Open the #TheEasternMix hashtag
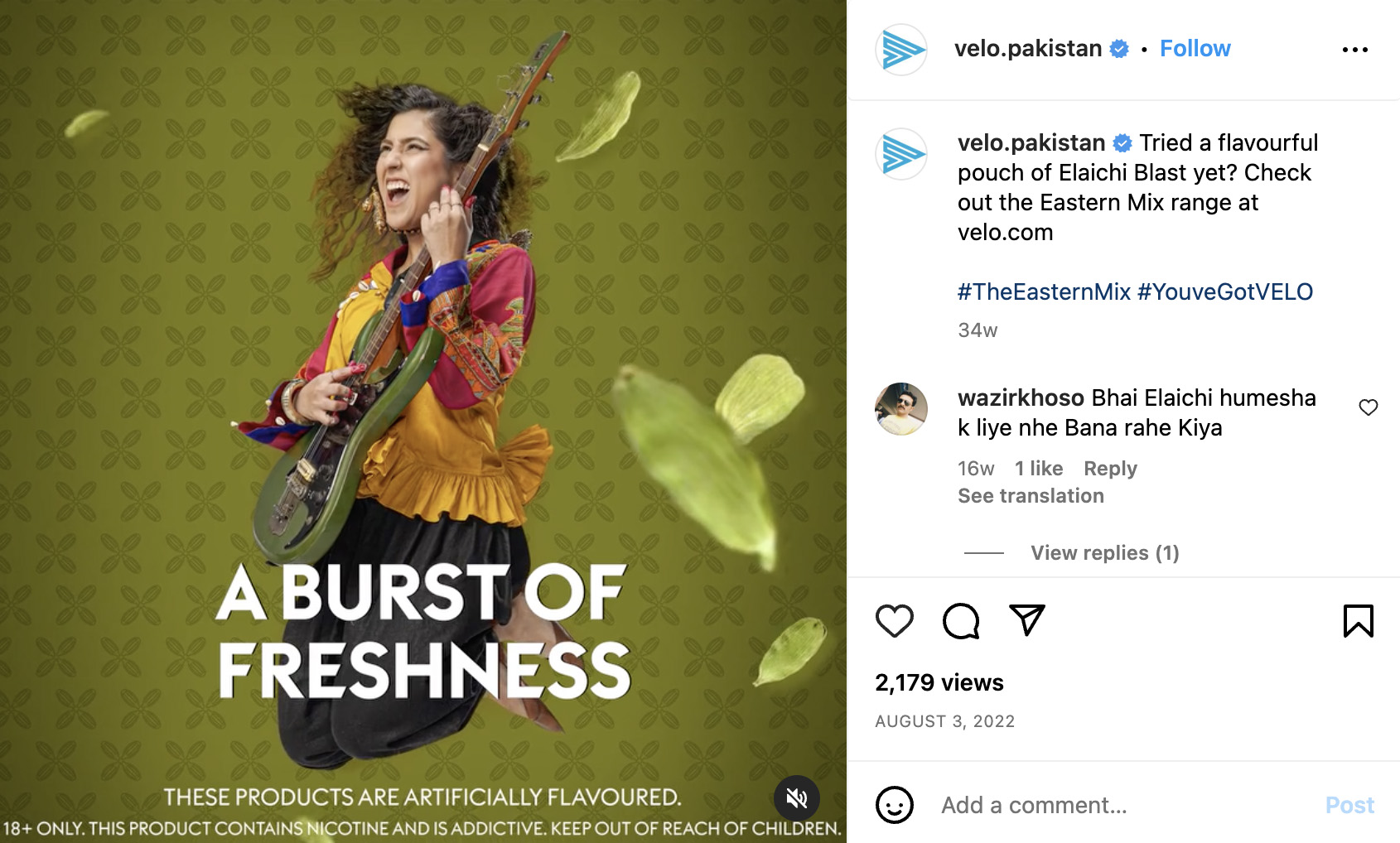The width and height of the screenshot is (1400, 843). pos(1044,291)
